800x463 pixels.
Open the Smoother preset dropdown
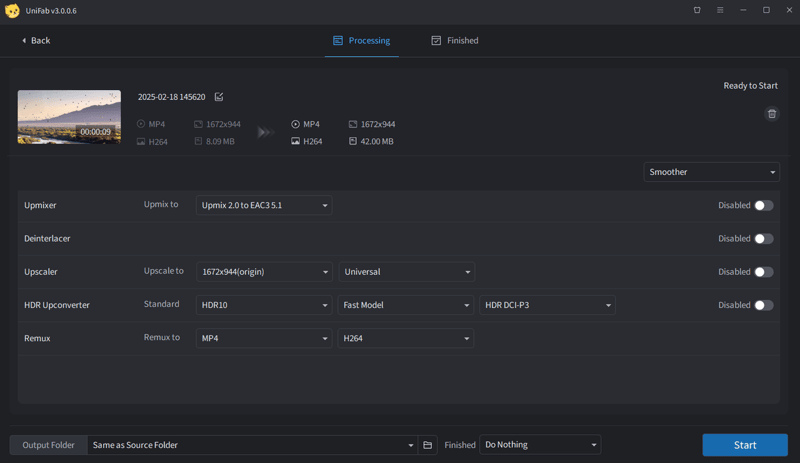tap(711, 172)
